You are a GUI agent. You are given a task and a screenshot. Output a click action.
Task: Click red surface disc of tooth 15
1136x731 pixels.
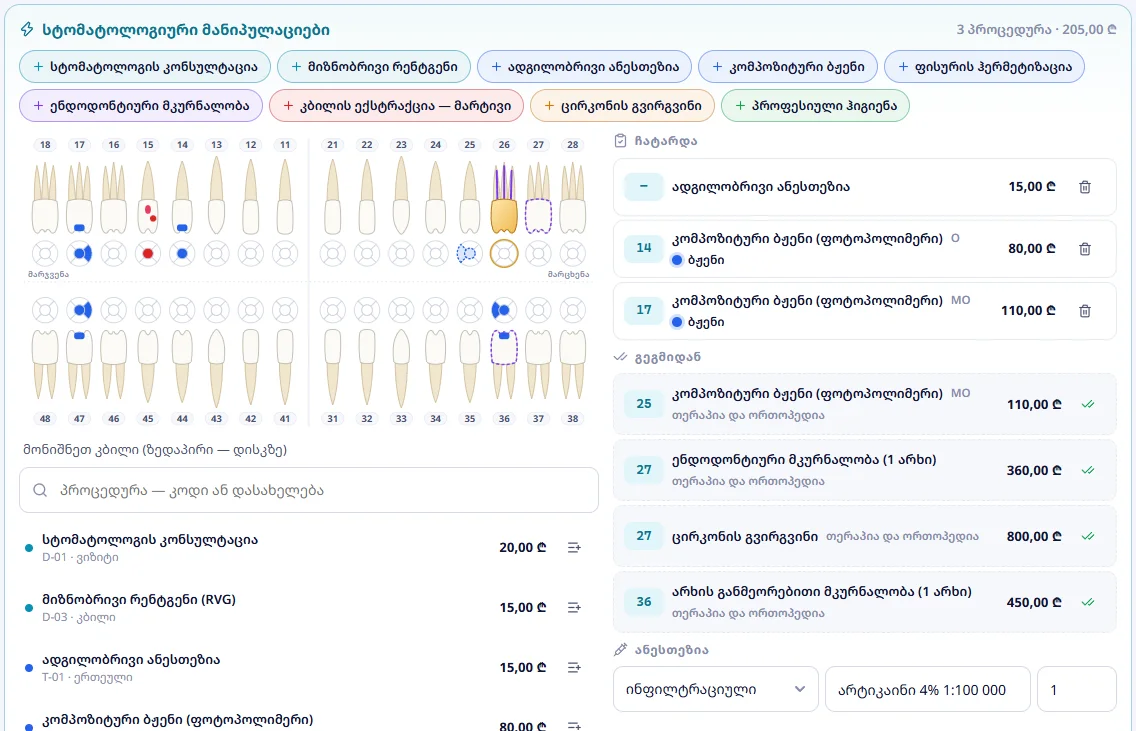(x=148, y=254)
